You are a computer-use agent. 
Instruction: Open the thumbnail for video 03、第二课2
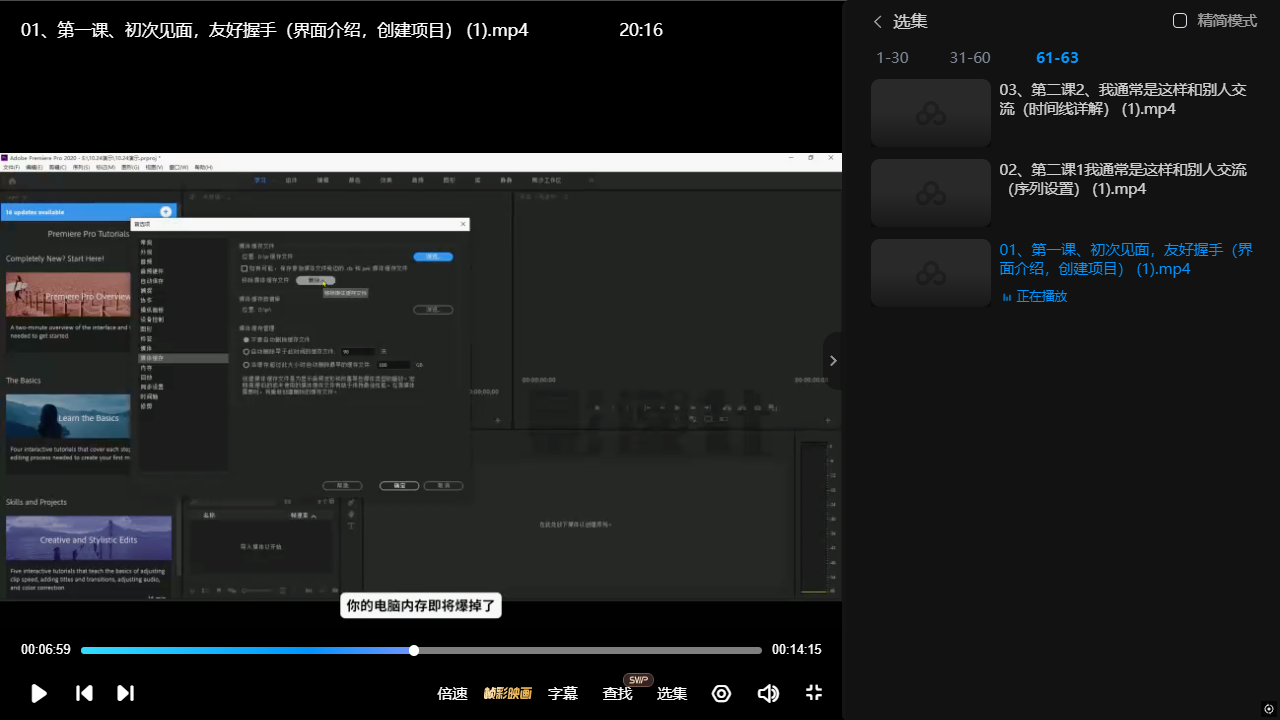pyautogui.click(x=930, y=113)
